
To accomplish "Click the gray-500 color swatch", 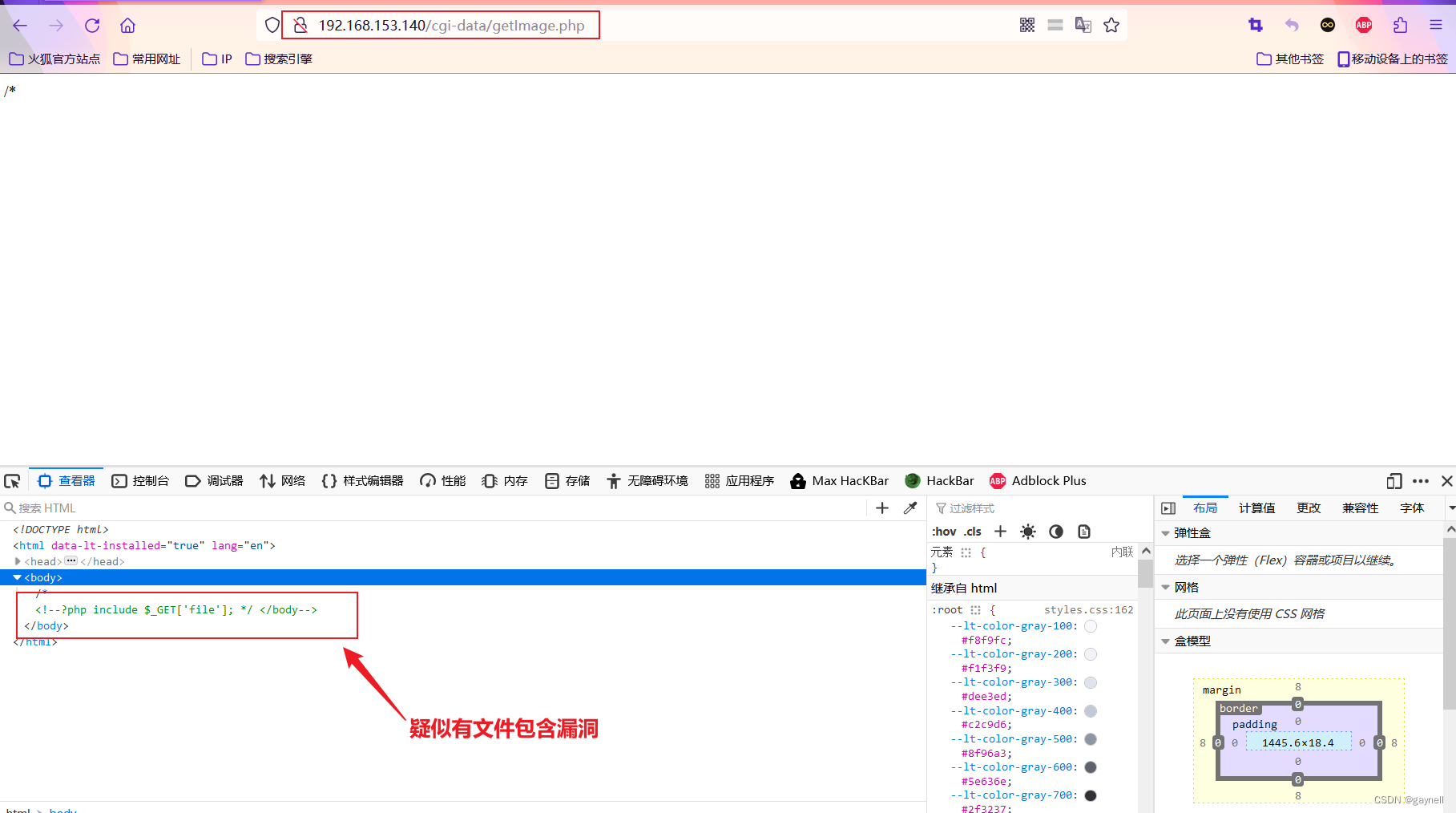I will pos(1091,739).
